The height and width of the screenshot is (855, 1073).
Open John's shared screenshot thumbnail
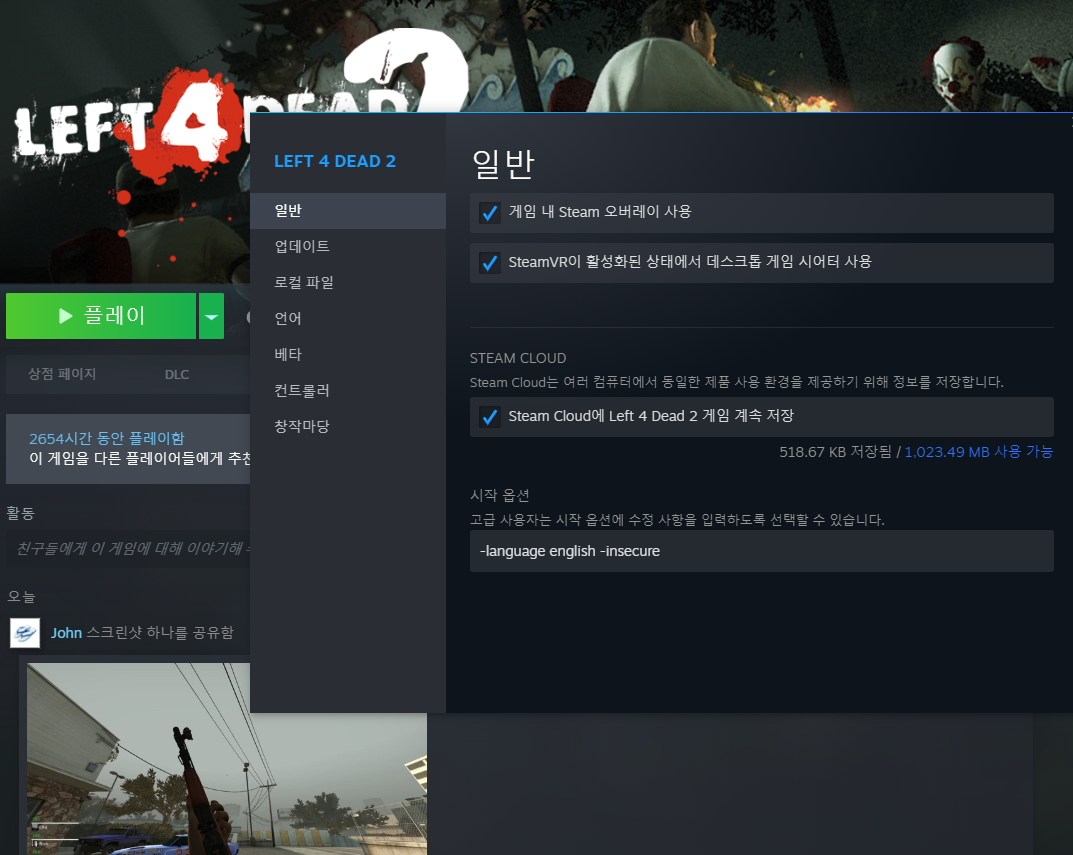point(227,758)
